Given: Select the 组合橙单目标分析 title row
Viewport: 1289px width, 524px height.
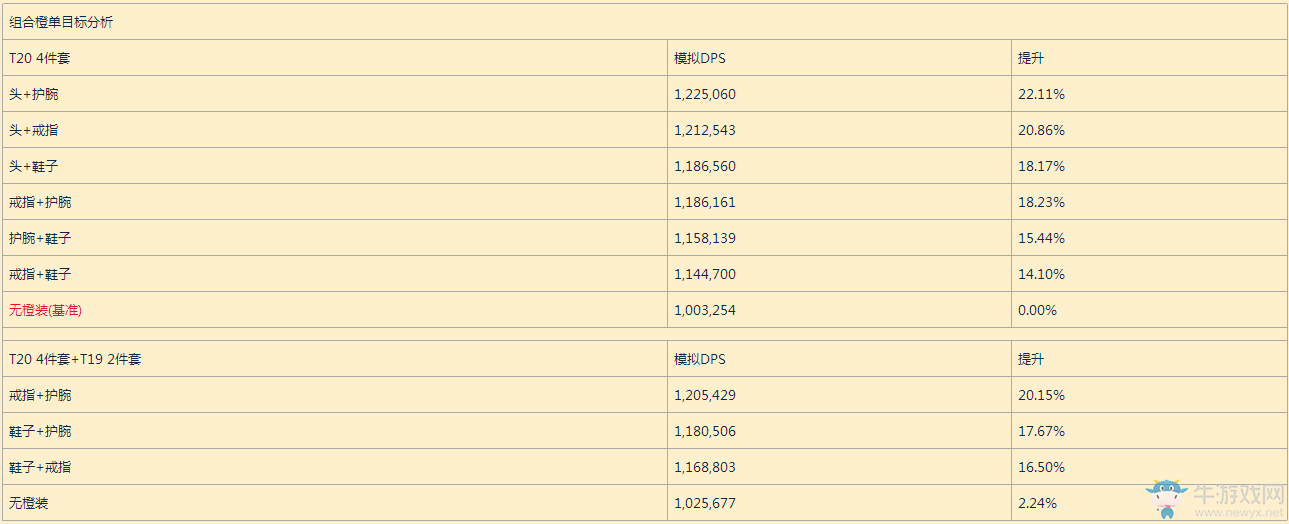Looking at the screenshot, I should point(61,22).
